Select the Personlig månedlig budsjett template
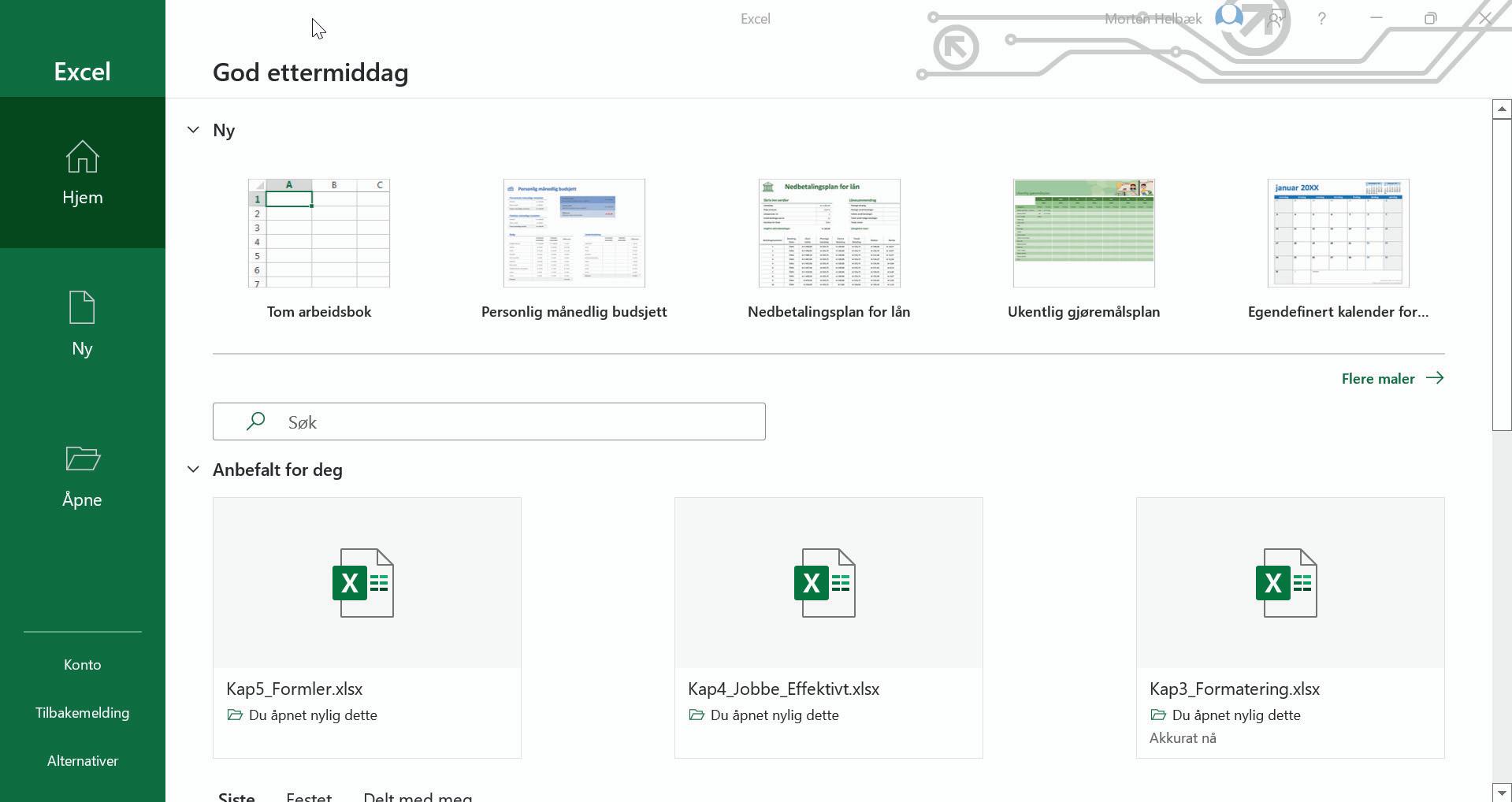 tap(574, 249)
